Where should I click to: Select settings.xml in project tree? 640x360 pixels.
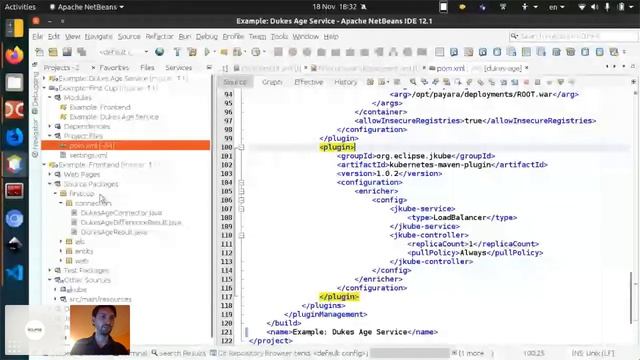tap(89, 155)
